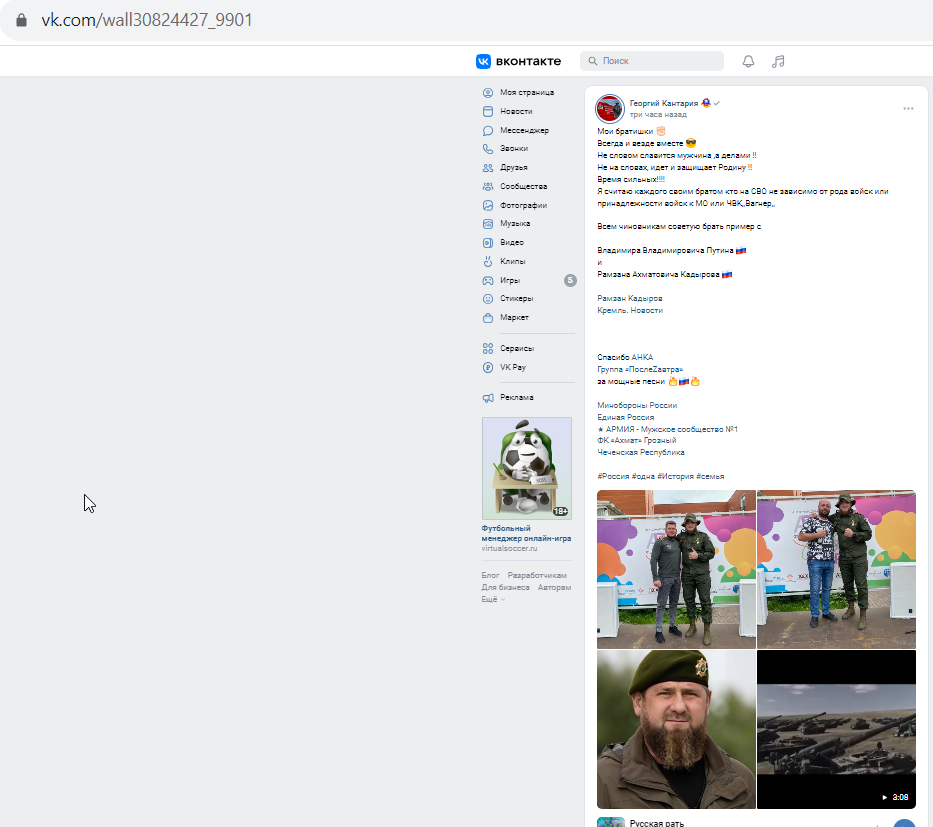Screen dimensions: 933x827
Task: Click the Друзья people icon
Action: 488,168
